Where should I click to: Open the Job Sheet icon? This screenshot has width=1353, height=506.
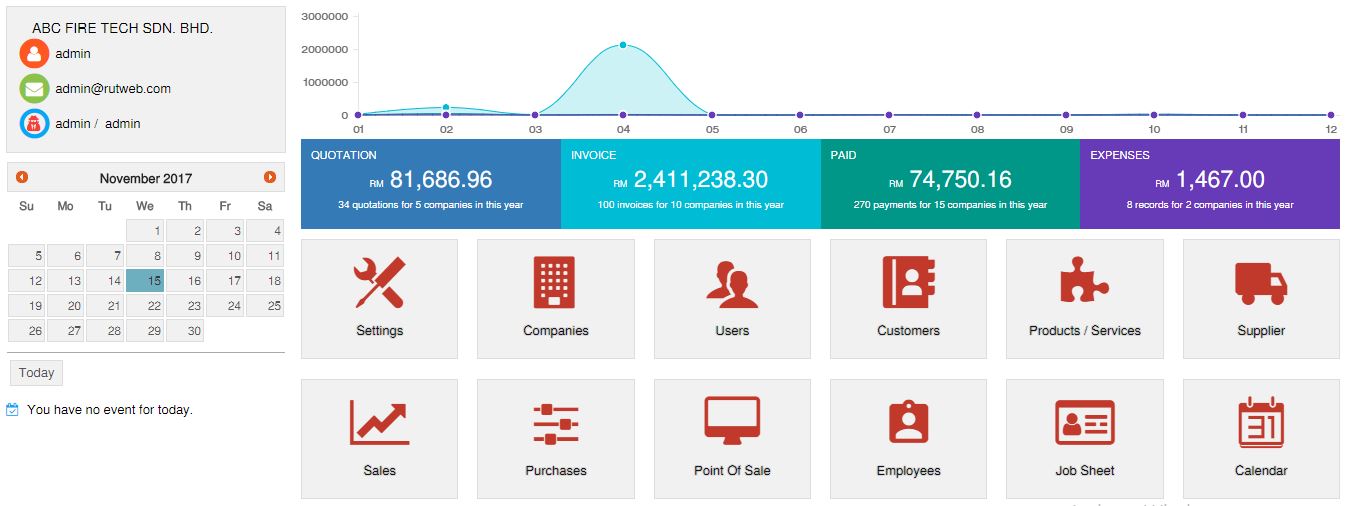coord(1084,423)
